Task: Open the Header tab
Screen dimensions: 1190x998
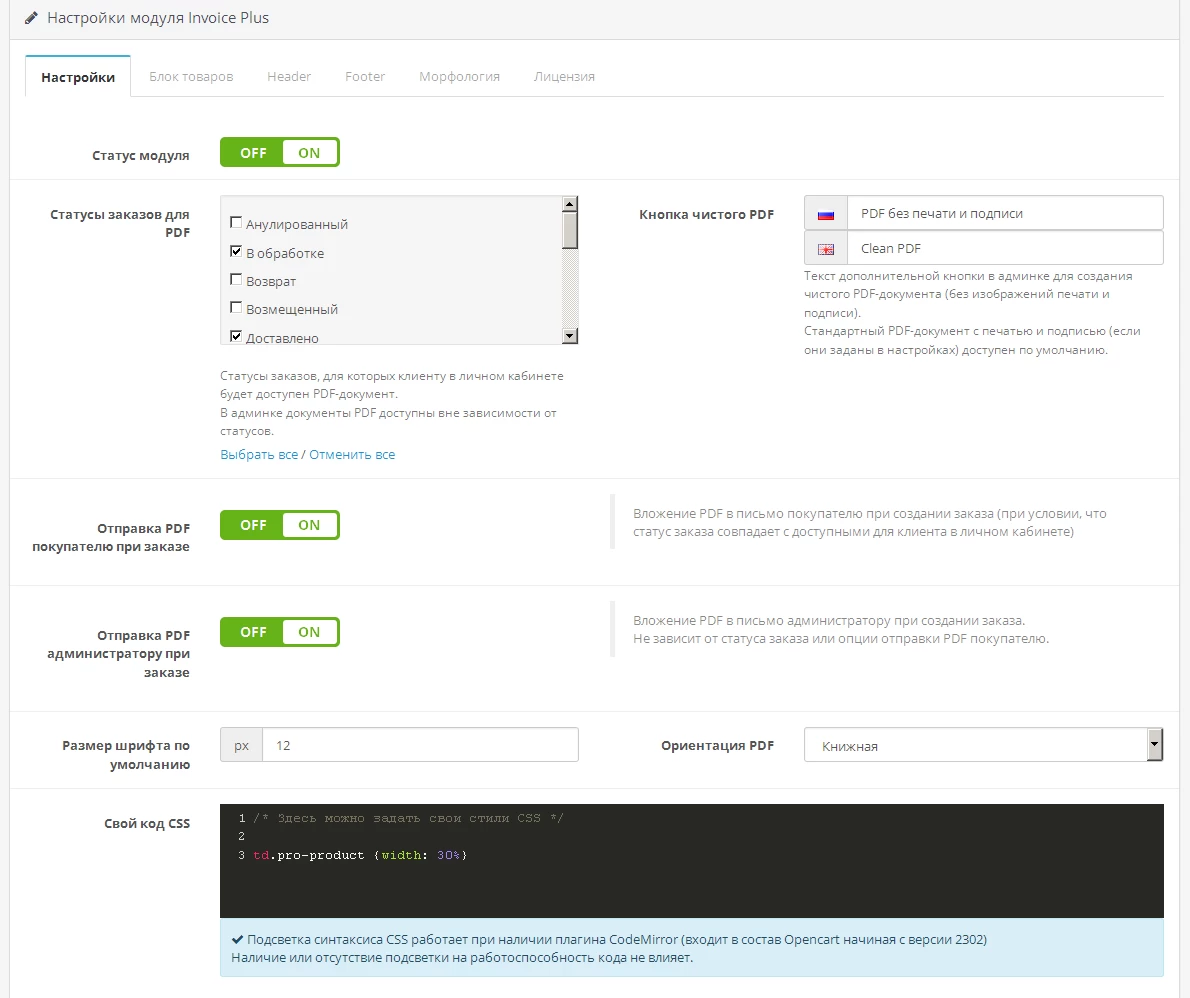Action: coord(289,77)
